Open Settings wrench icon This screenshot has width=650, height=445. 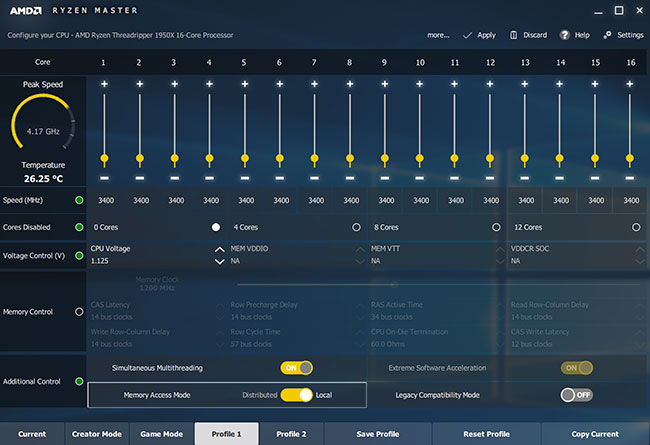(x=607, y=35)
